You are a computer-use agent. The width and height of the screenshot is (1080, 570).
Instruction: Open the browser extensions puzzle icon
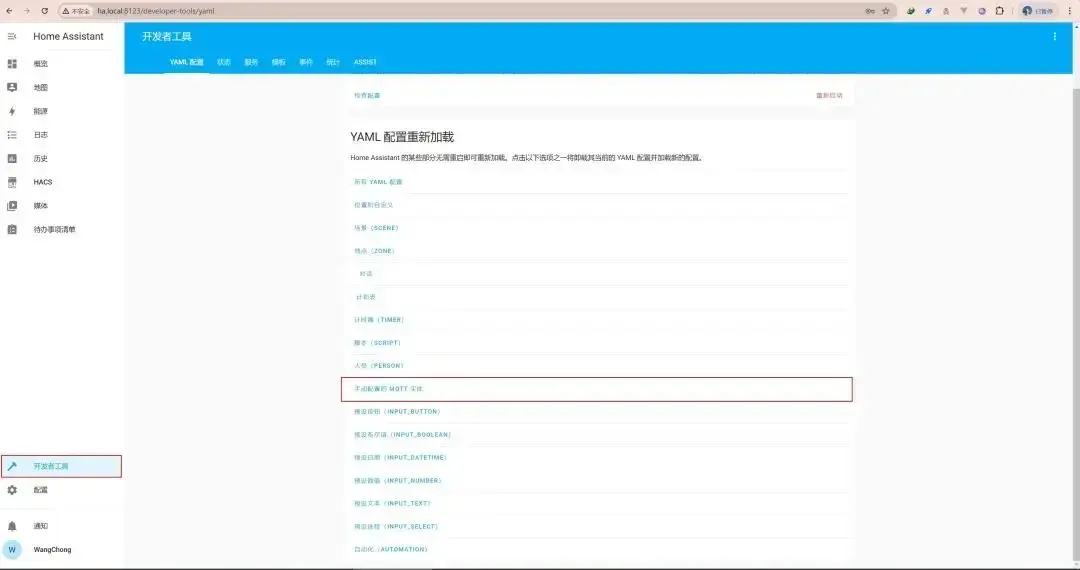pyautogui.click(x=999, y=11)
